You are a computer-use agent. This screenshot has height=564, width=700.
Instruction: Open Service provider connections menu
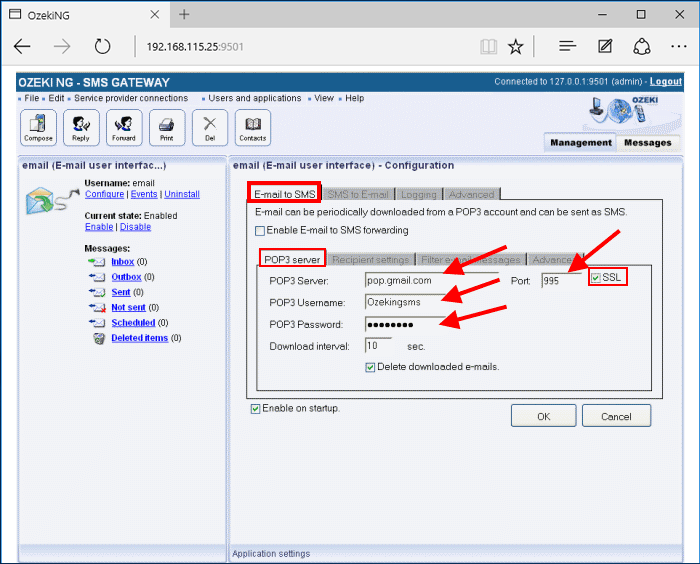131,98
